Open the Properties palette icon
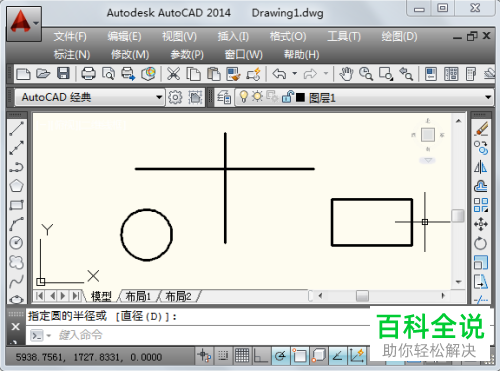The width and height of the screenshot is (500, 371). click(431, 74)
